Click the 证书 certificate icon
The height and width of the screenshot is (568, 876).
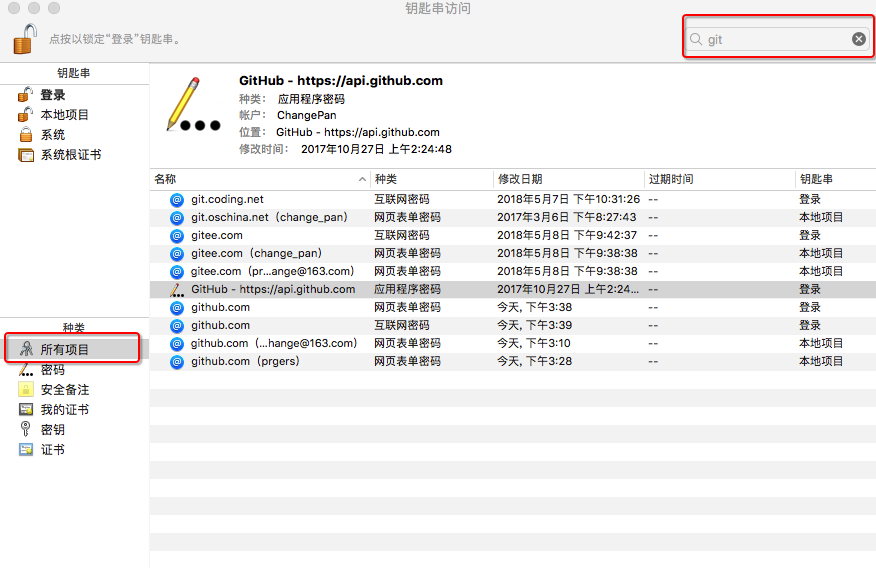26,450
